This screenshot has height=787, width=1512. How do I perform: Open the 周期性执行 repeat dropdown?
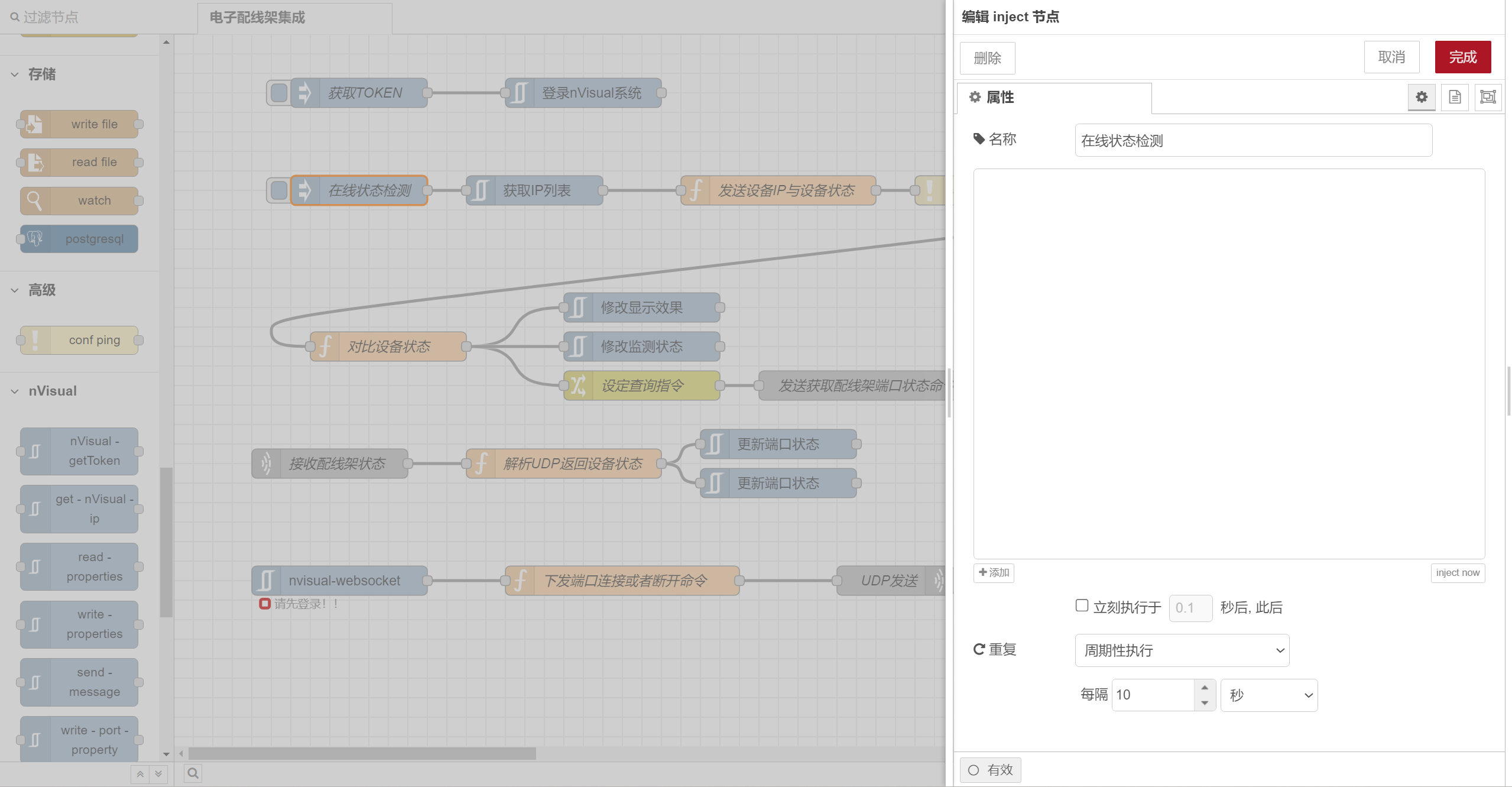click(1182, 650)
